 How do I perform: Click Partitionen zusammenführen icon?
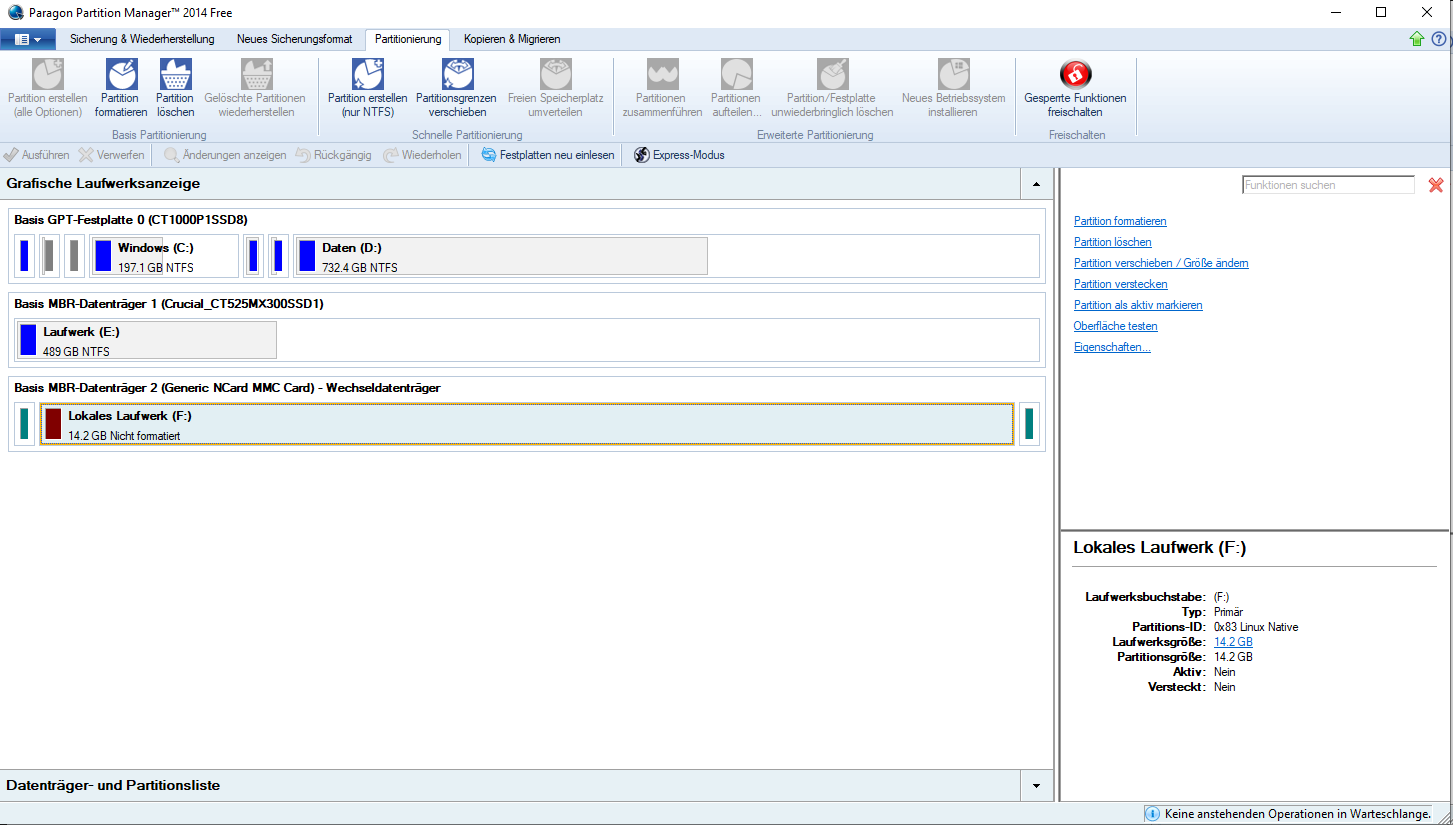(662, 74)
